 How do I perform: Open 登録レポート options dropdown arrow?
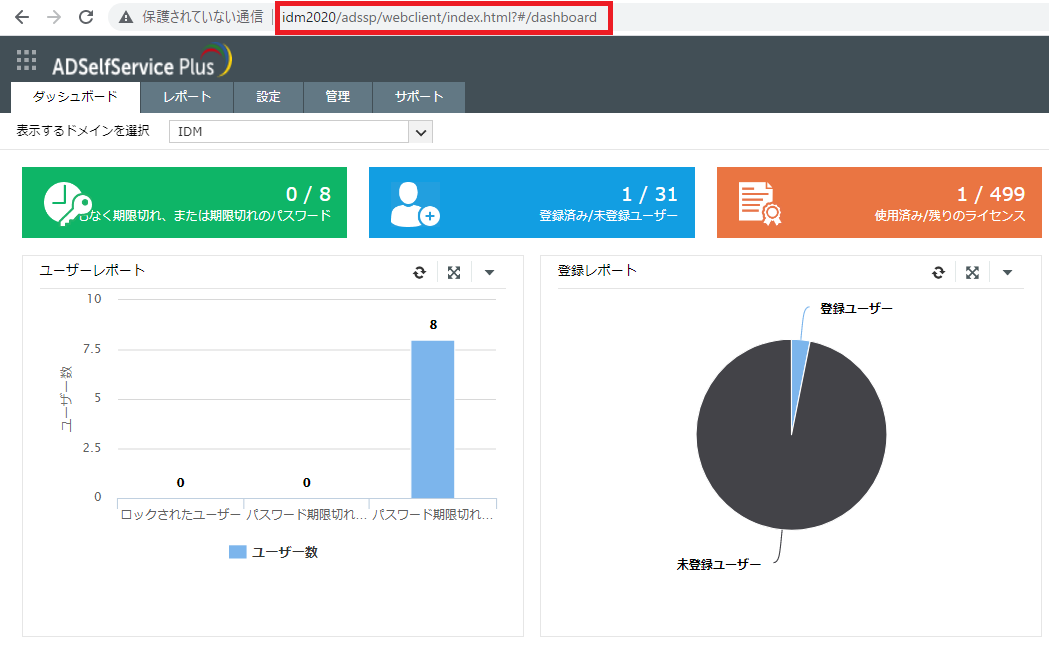pos(1007,273)
